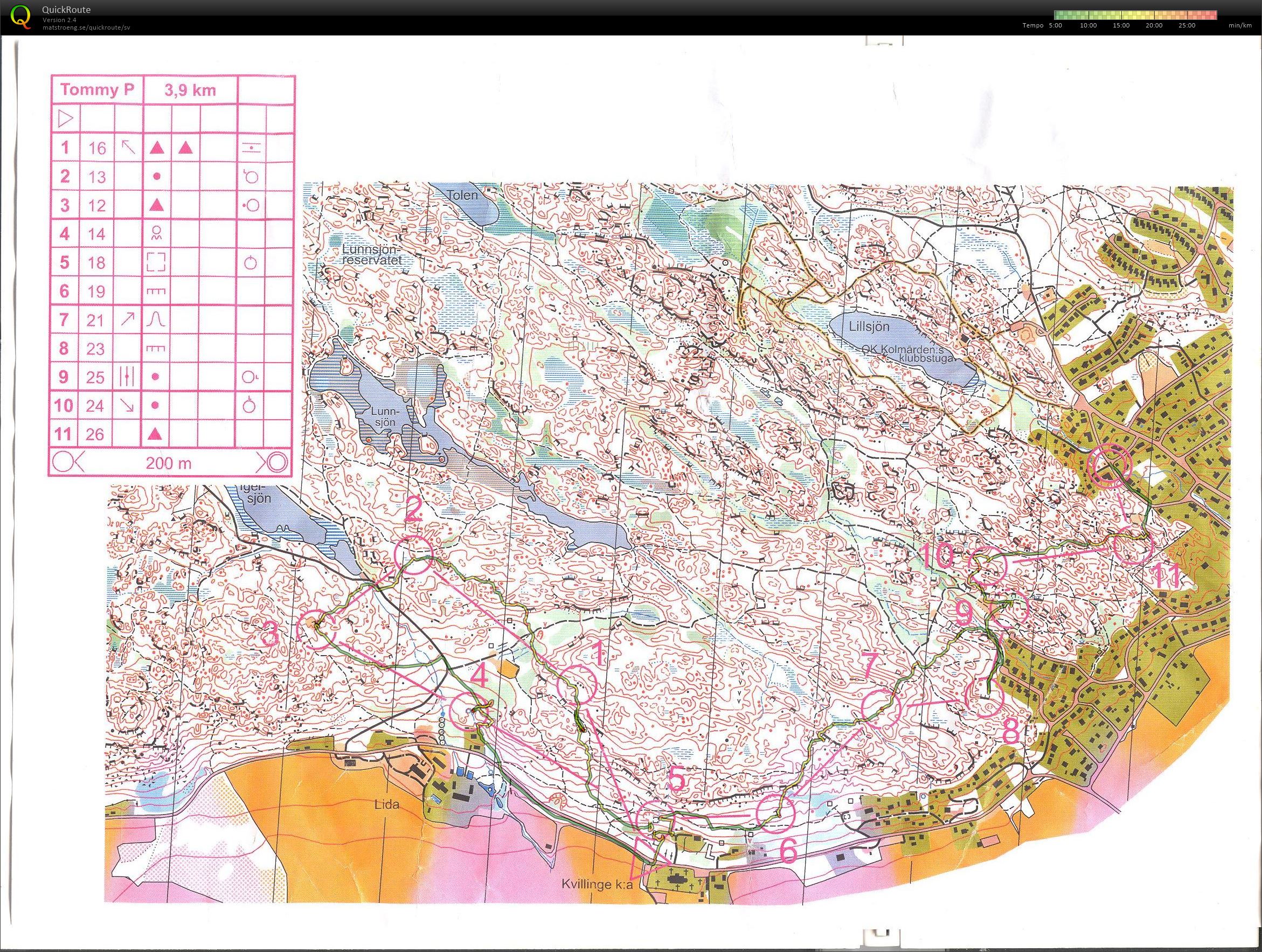Click the 'Lunnsjön-reservatet' map label

[x=373, y=254]
